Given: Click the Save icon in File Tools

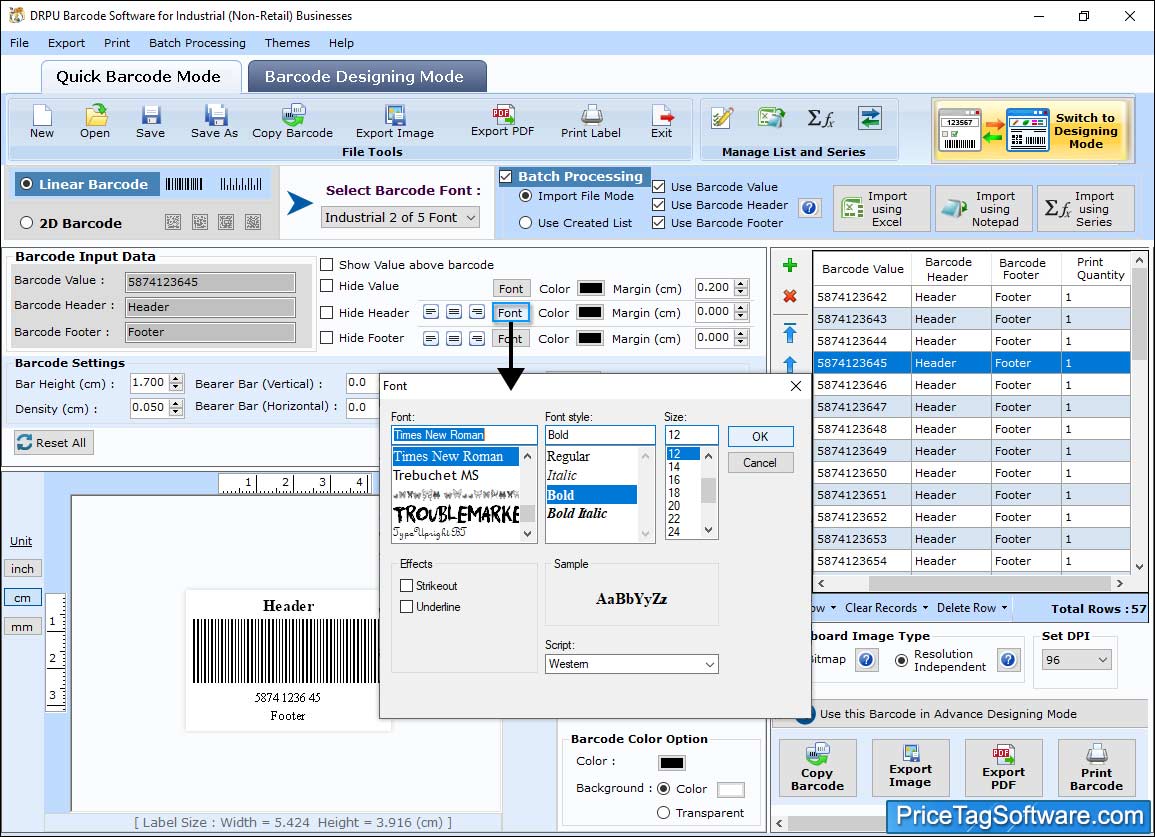Looking at the screenshot, I should coord(150,122).
